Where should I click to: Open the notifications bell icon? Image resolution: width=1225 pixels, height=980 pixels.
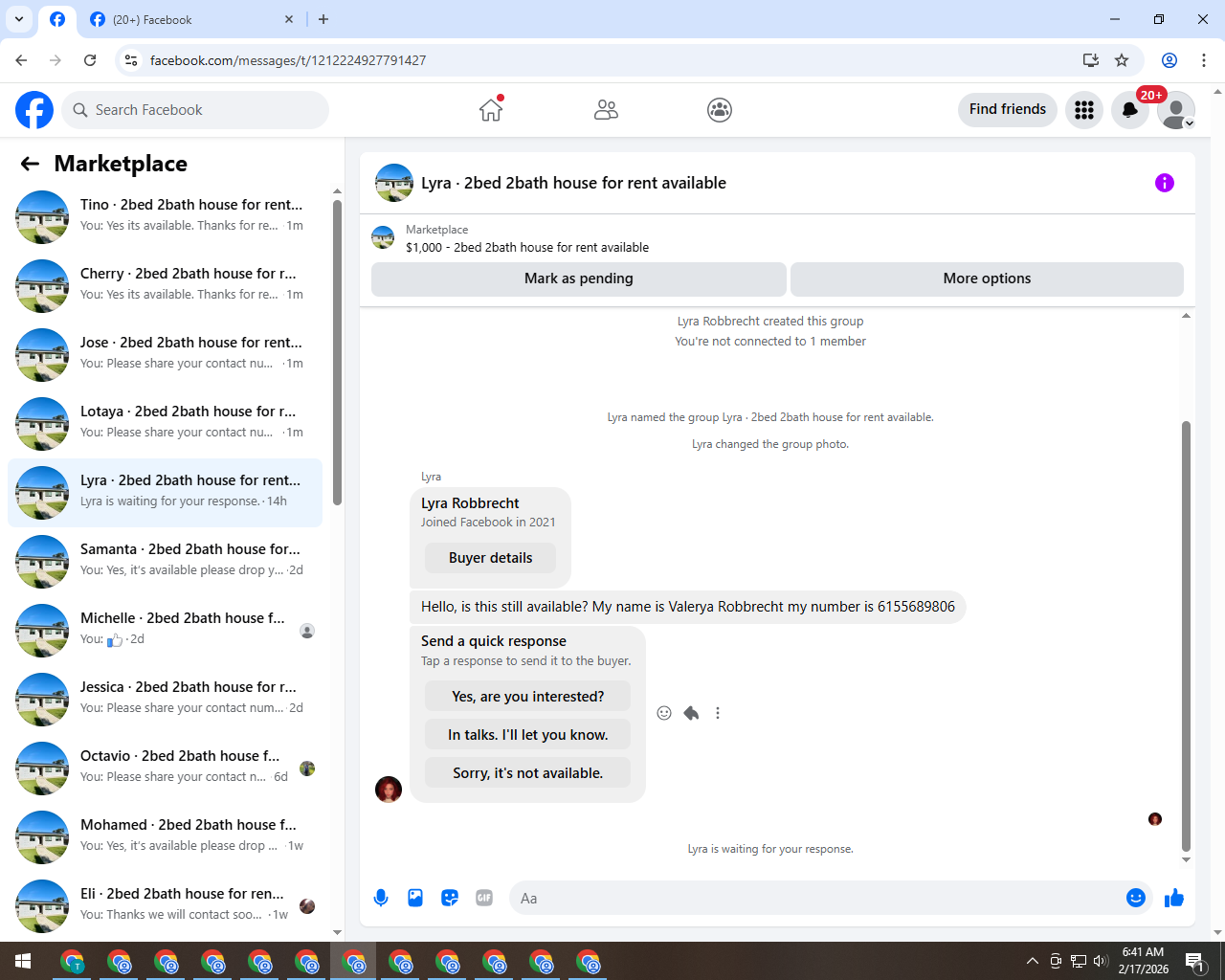(1130, 110)
